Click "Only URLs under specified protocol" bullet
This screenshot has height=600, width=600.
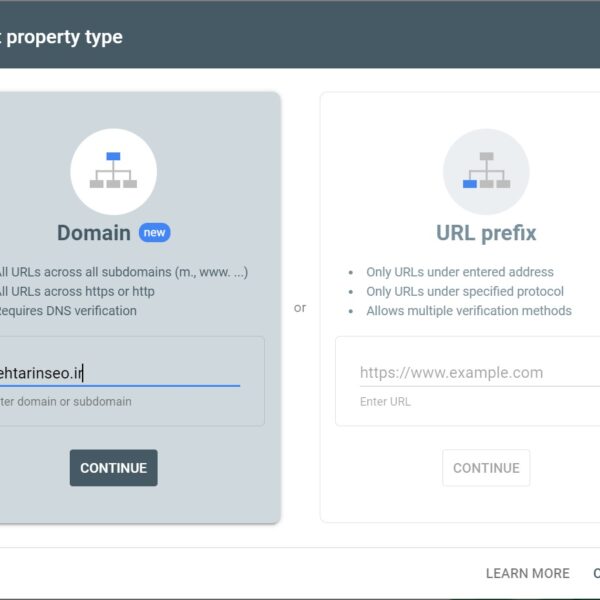(464, 291)
